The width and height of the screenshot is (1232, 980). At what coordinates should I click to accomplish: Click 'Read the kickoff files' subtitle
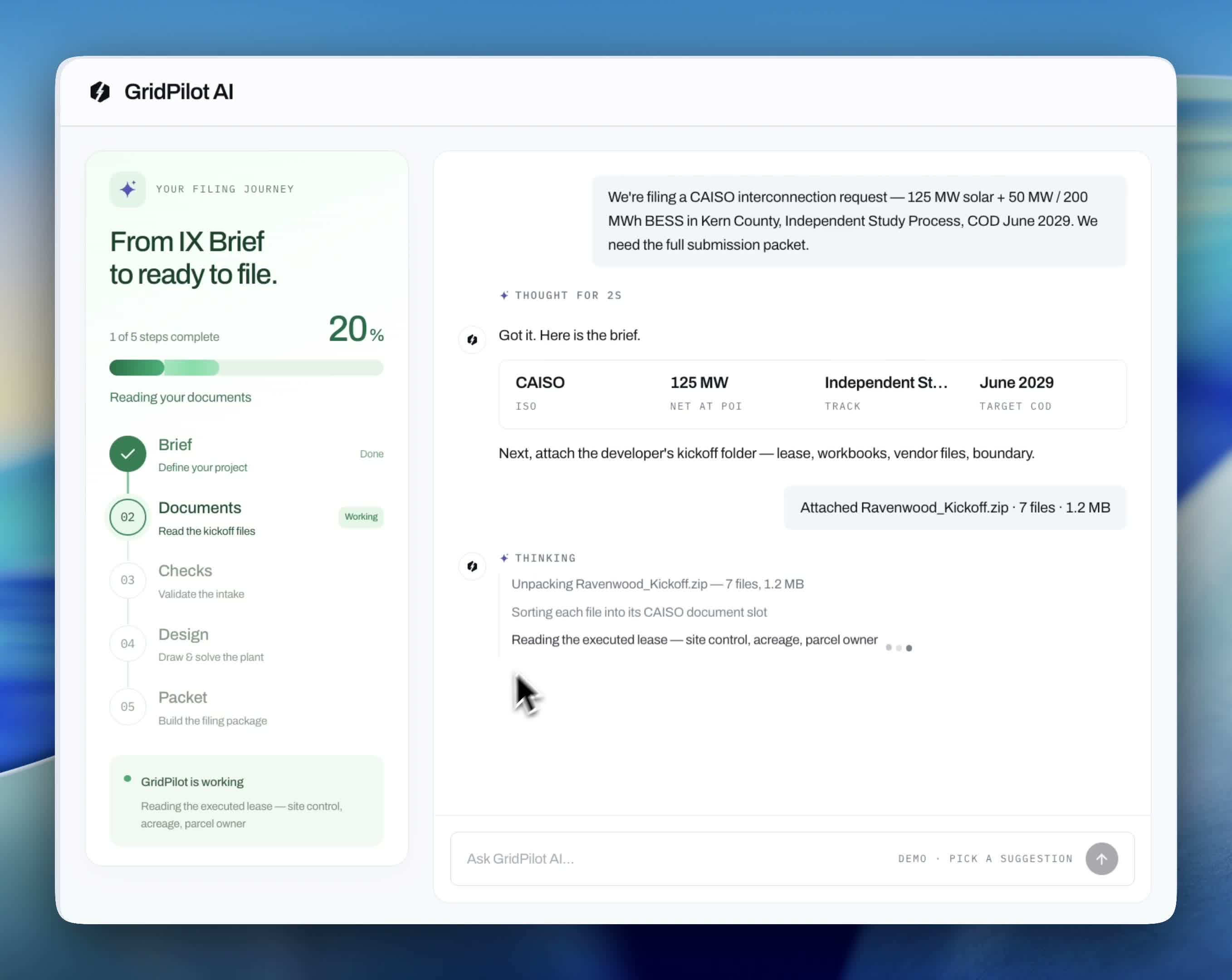pyautogui.click(x=206, y=531)
